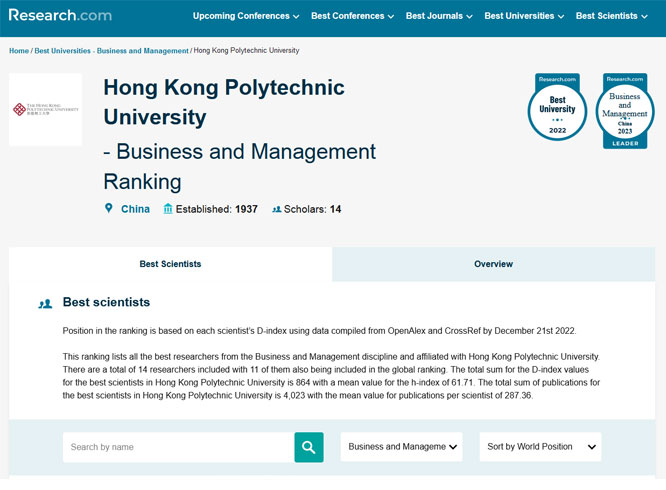Switch to the Overview tab
The width and height of the screenshot is (666, 490).
click(x=493, y=264)
